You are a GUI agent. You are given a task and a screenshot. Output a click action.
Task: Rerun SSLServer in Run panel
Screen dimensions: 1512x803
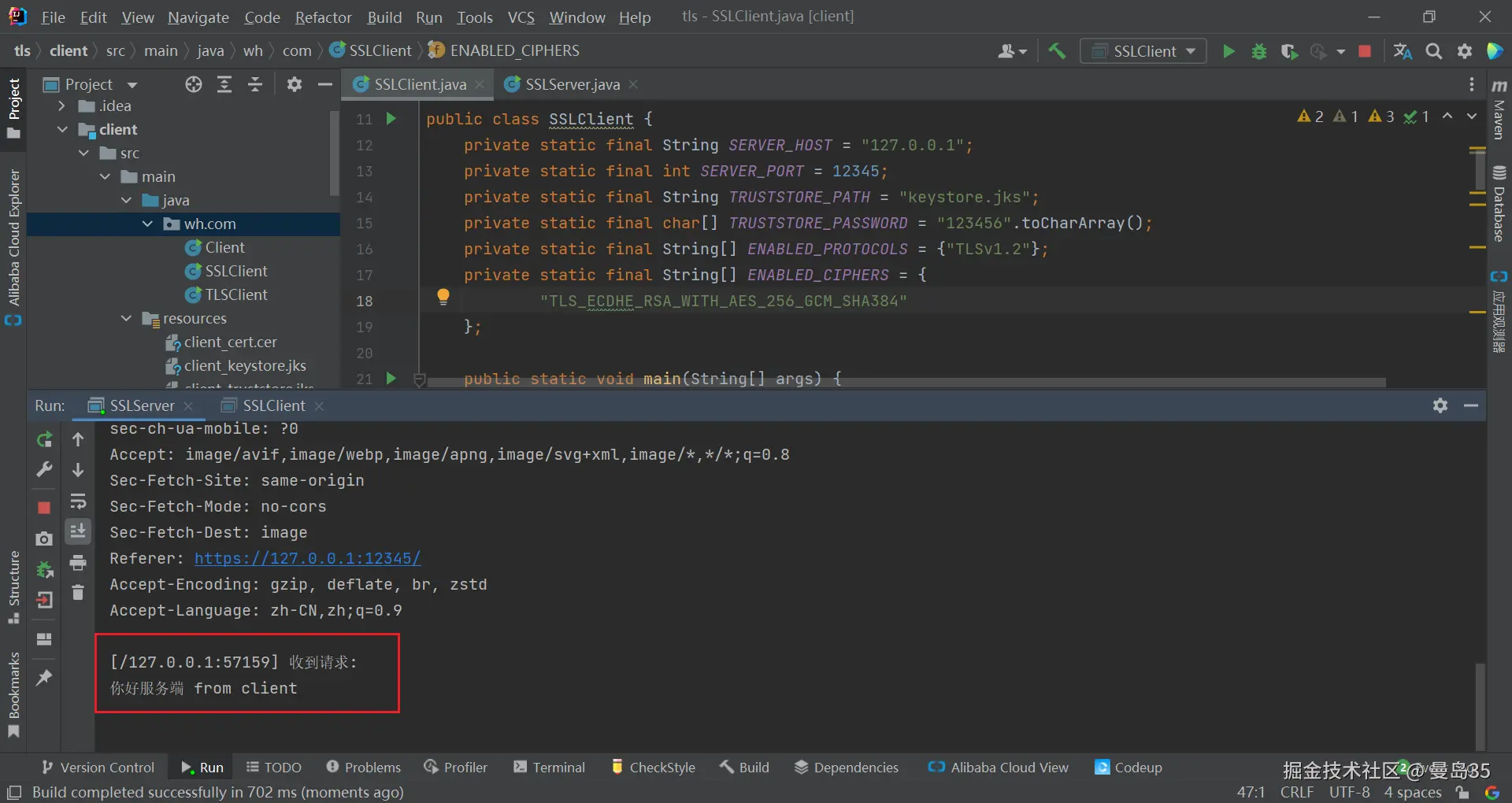(x=44, y=439)
